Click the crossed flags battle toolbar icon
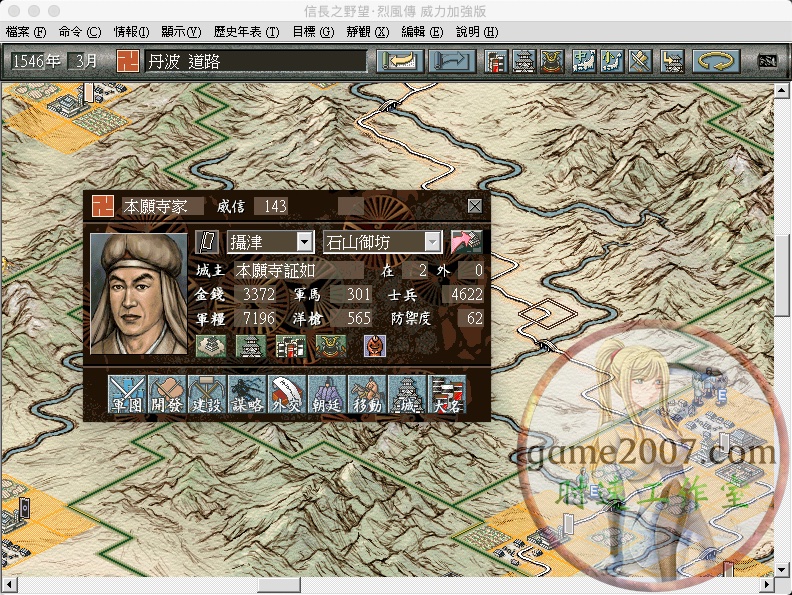Screen dimensions: 792x595 pyautogui.click(x=640, y=62)
